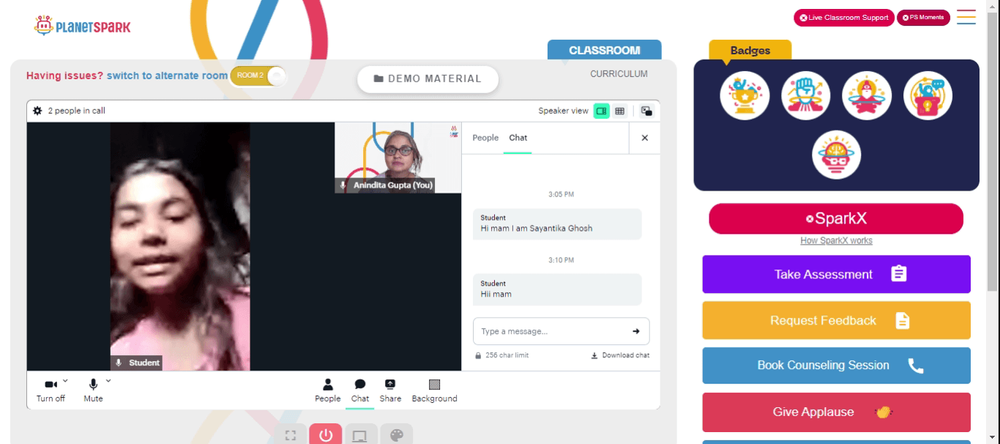Expand camera options chevron

coord(66,381)
